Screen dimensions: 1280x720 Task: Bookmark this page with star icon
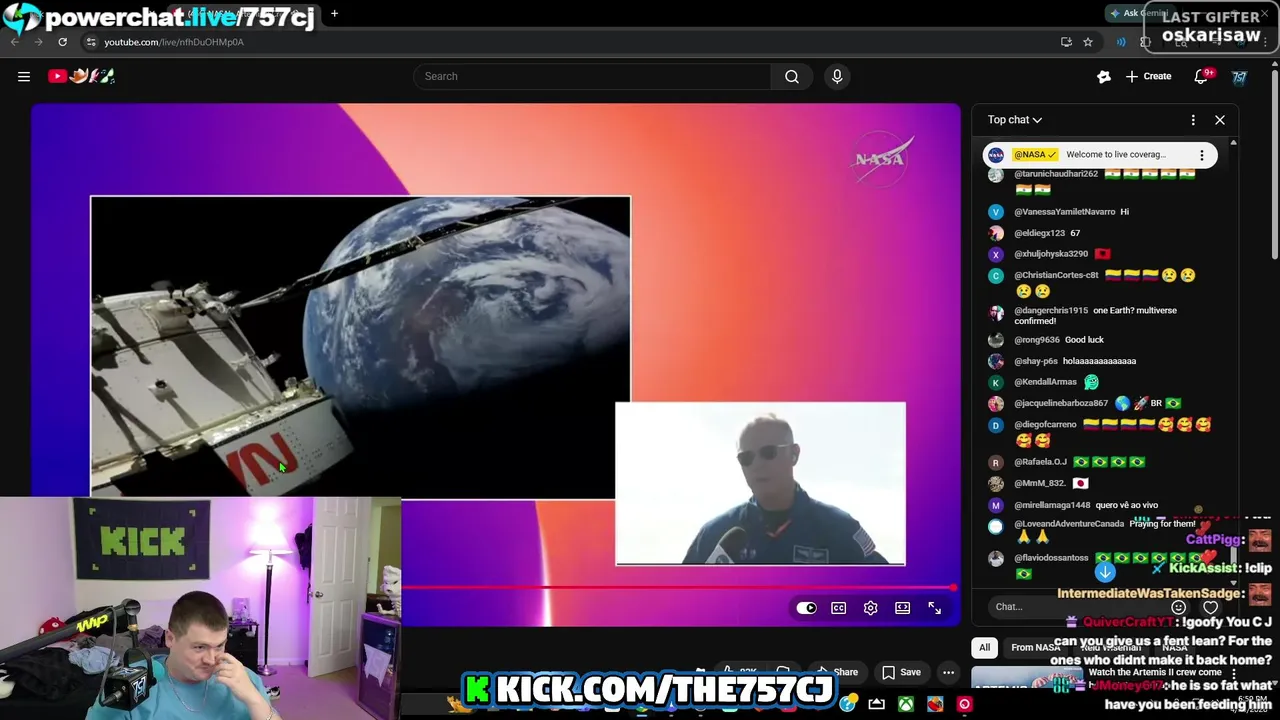1088,42
